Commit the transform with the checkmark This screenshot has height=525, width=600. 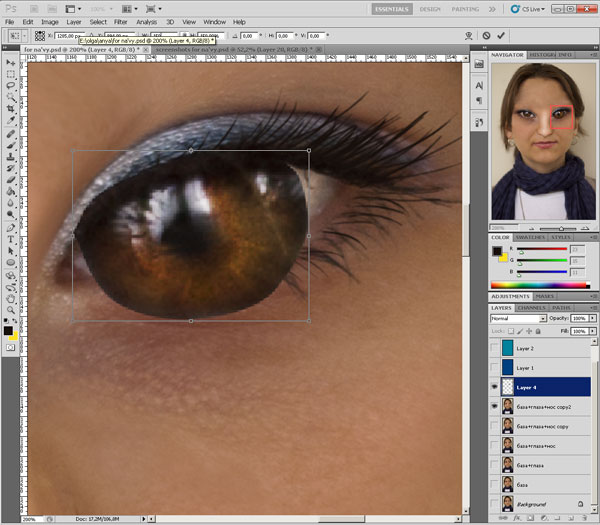(500, 35)
